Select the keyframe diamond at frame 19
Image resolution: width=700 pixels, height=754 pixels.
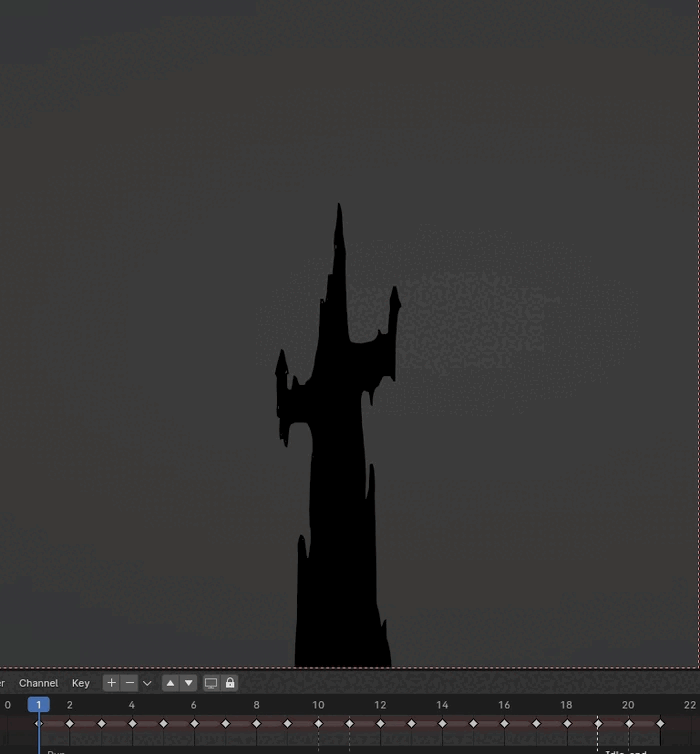click(x=598, y=723)
